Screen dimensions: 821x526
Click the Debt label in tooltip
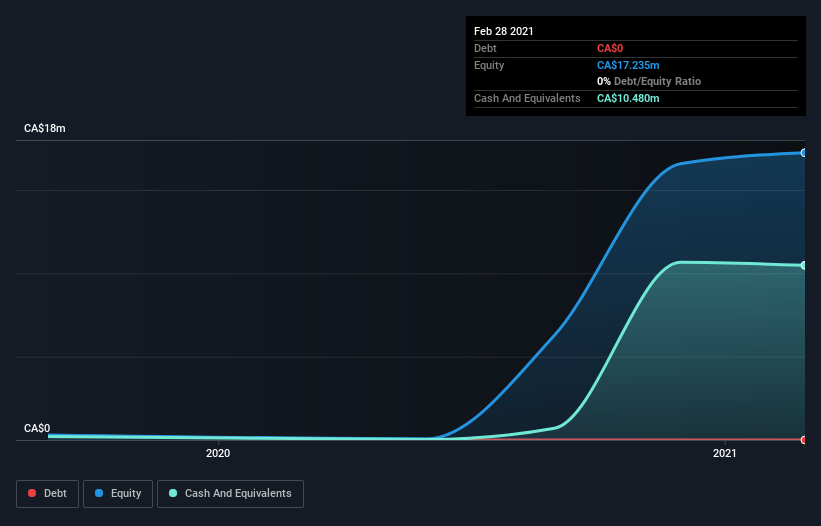pyautogui.click(x=485, y=48)
